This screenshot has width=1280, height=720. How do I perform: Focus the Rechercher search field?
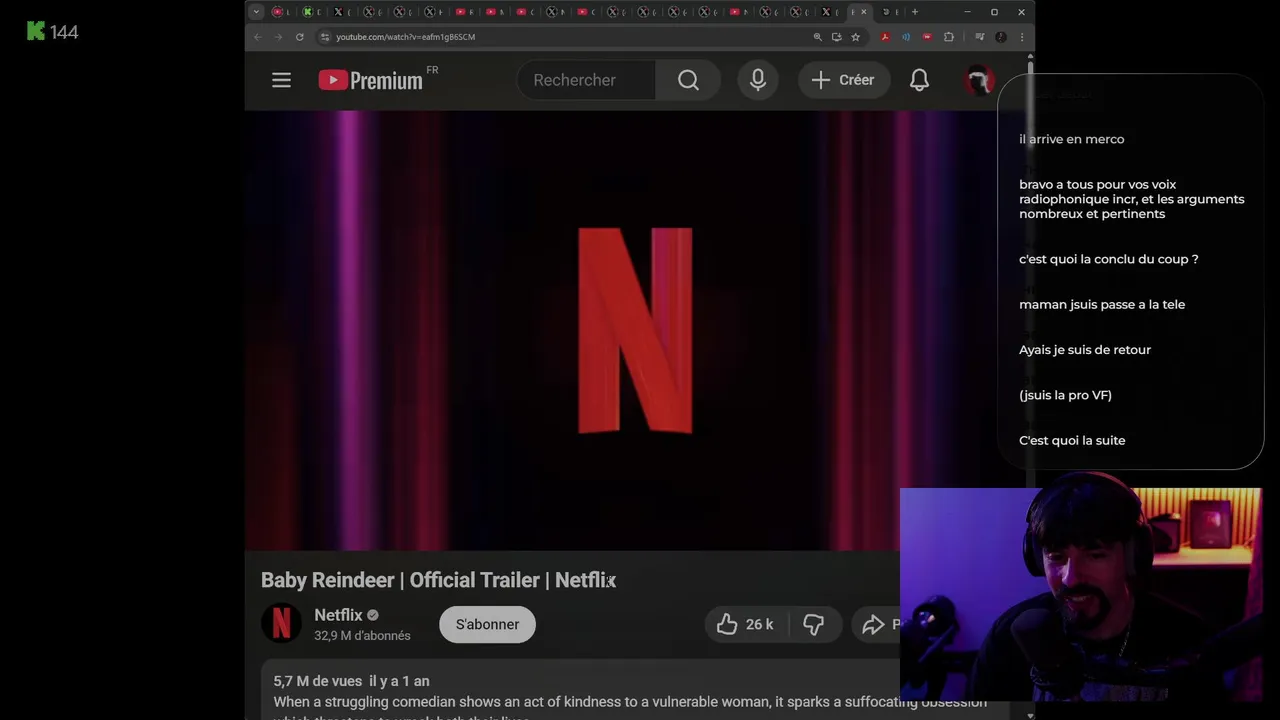point(586,80)
